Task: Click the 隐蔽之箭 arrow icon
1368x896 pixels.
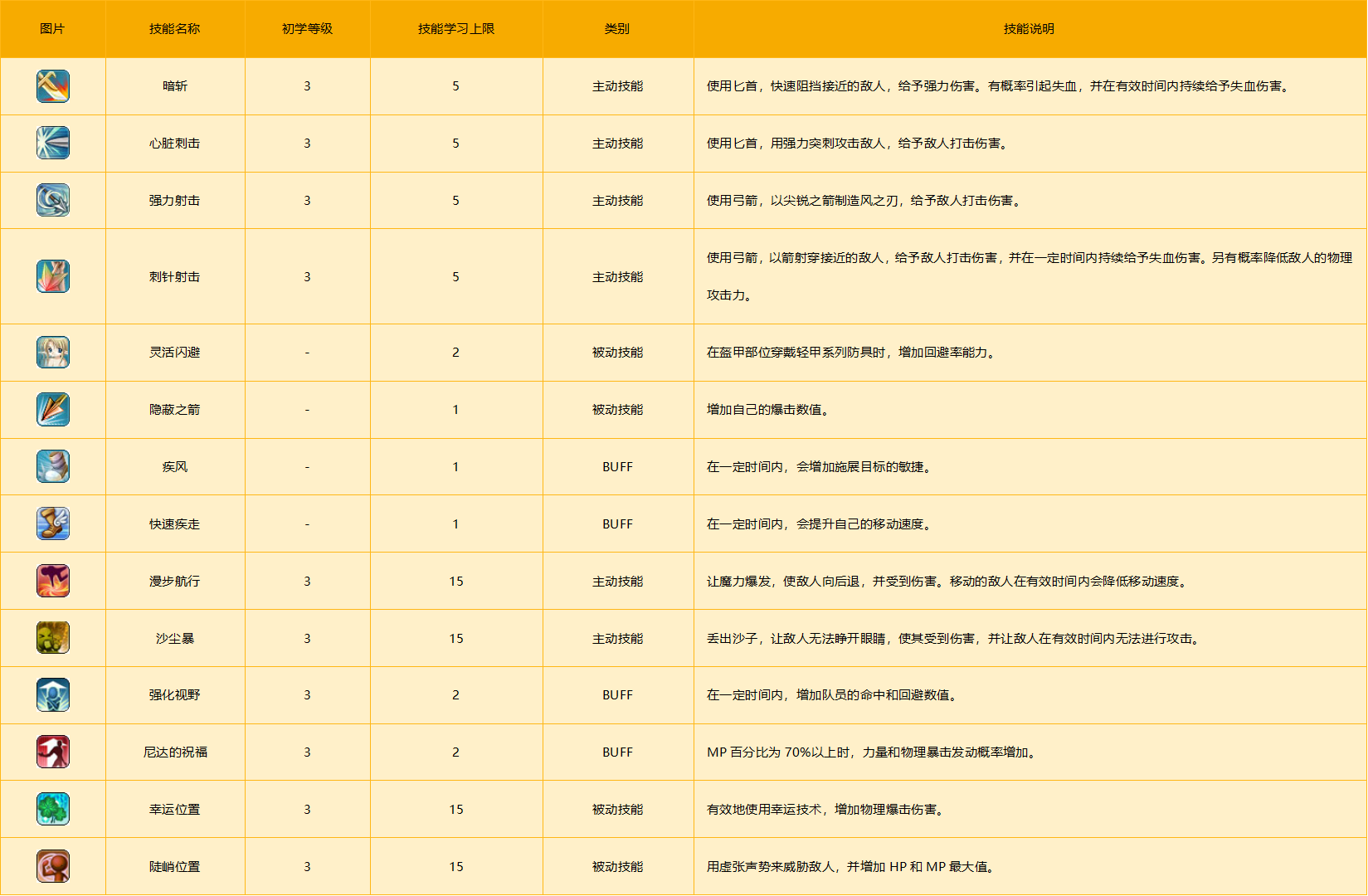Action: 53,410
